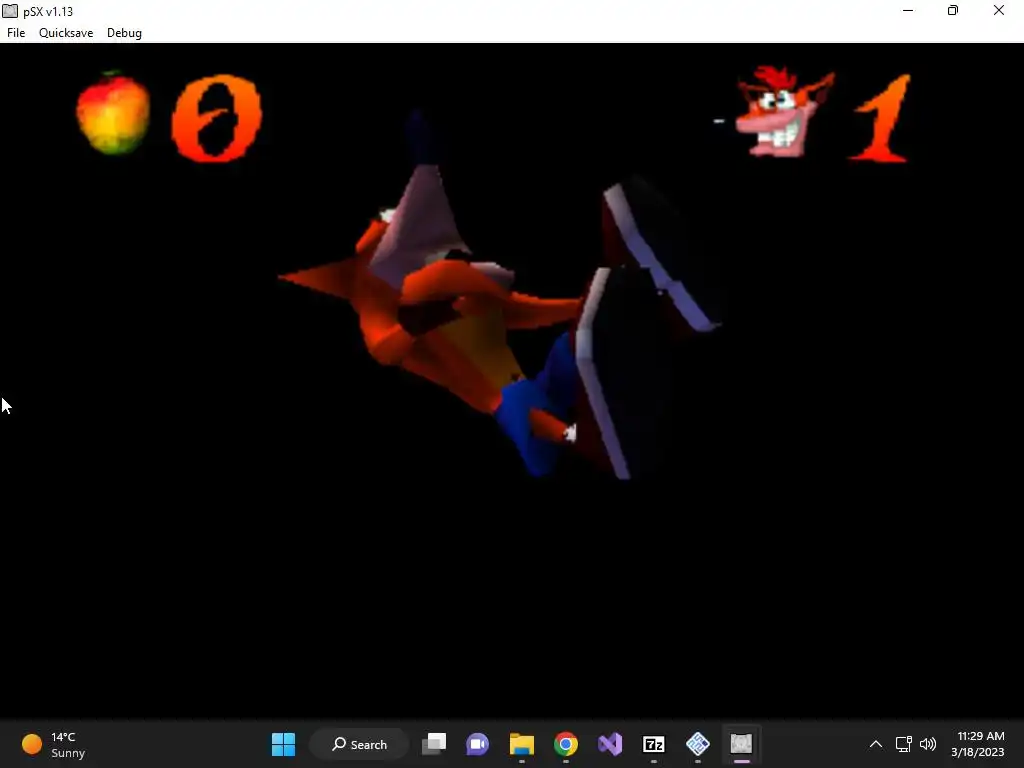Open the blue diamond app on taskbar
The width and height of the screenshot is (1024, 768).
[x=697, y=744]
